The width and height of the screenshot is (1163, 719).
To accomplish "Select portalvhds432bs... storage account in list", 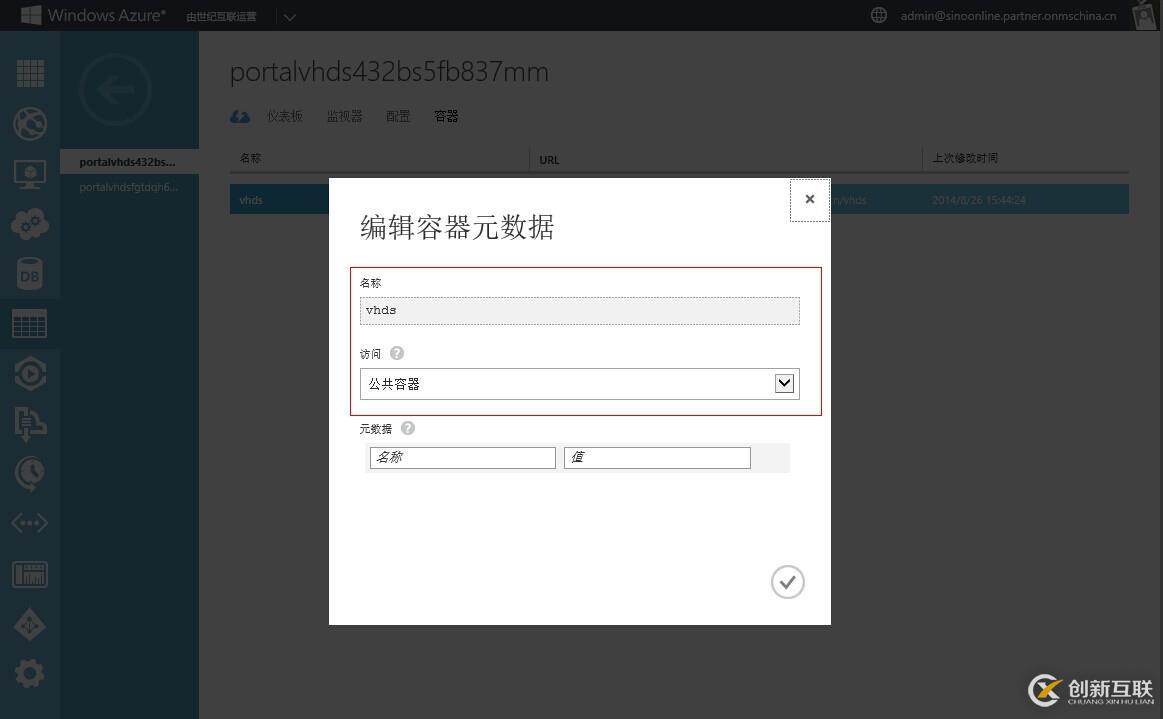I will [129, 162].
